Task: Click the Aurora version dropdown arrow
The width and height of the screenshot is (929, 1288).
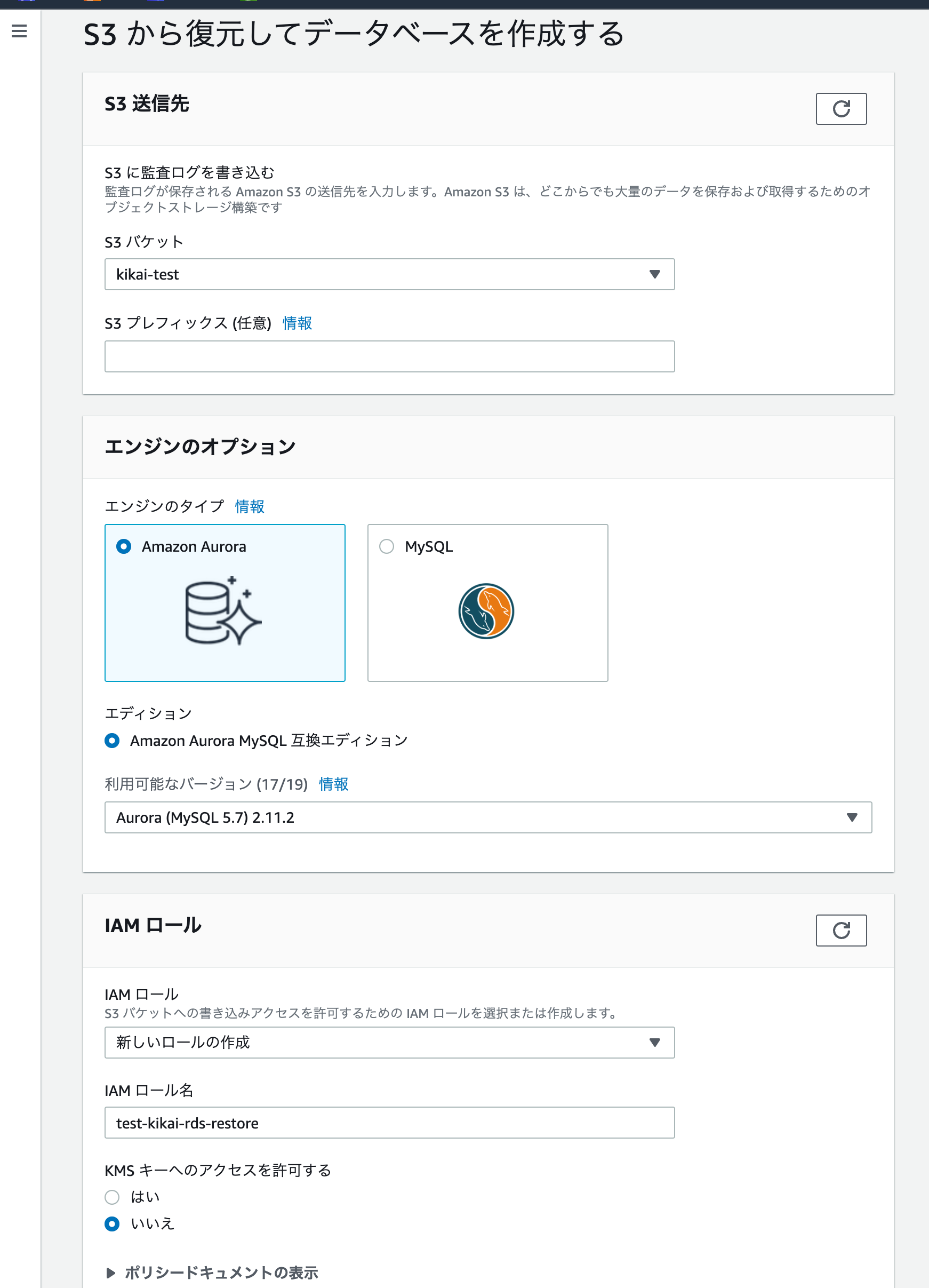Action: click(851, 817)
